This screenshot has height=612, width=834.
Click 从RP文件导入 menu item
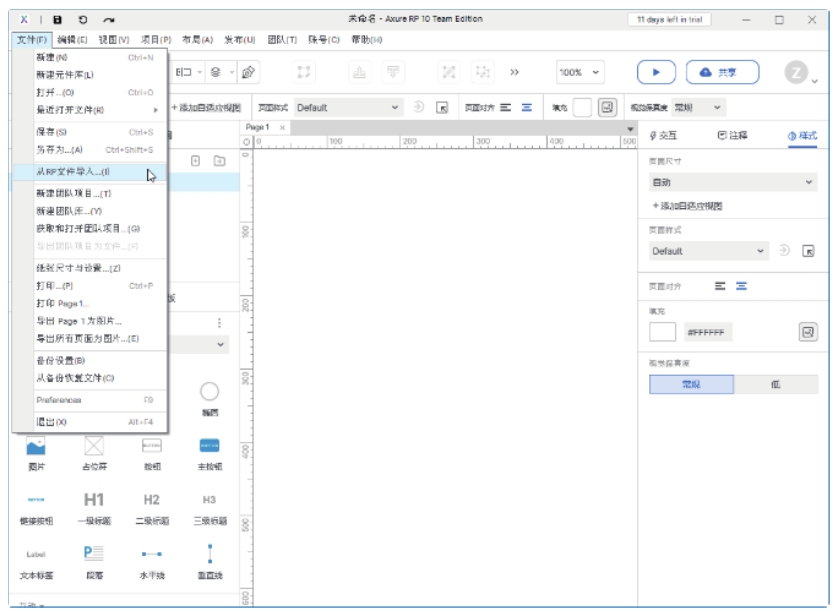click(x=73, y=172)
